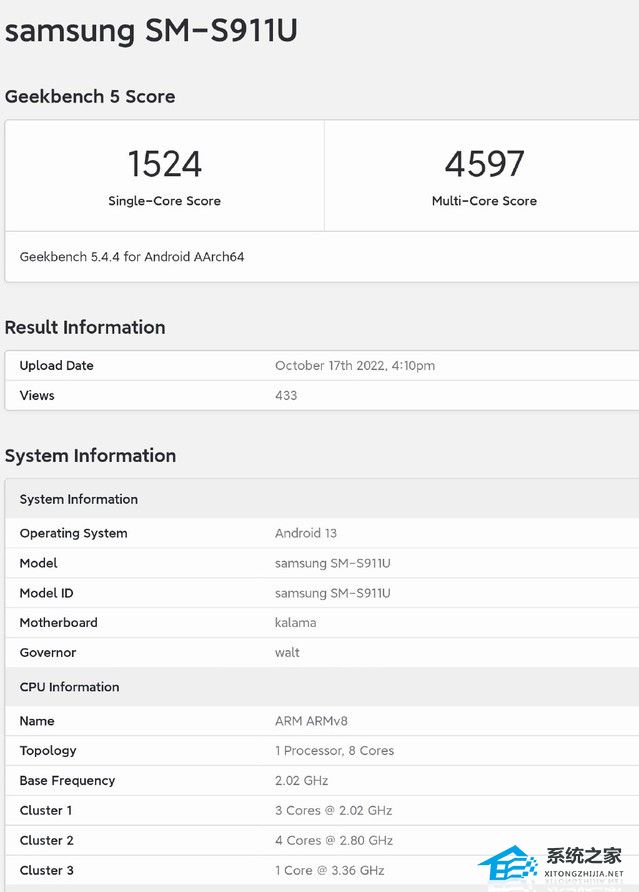Click the Geekbench 5.4.4 for Android AArch64 text
Screen dimensions: 639x892
coord(132,257)
